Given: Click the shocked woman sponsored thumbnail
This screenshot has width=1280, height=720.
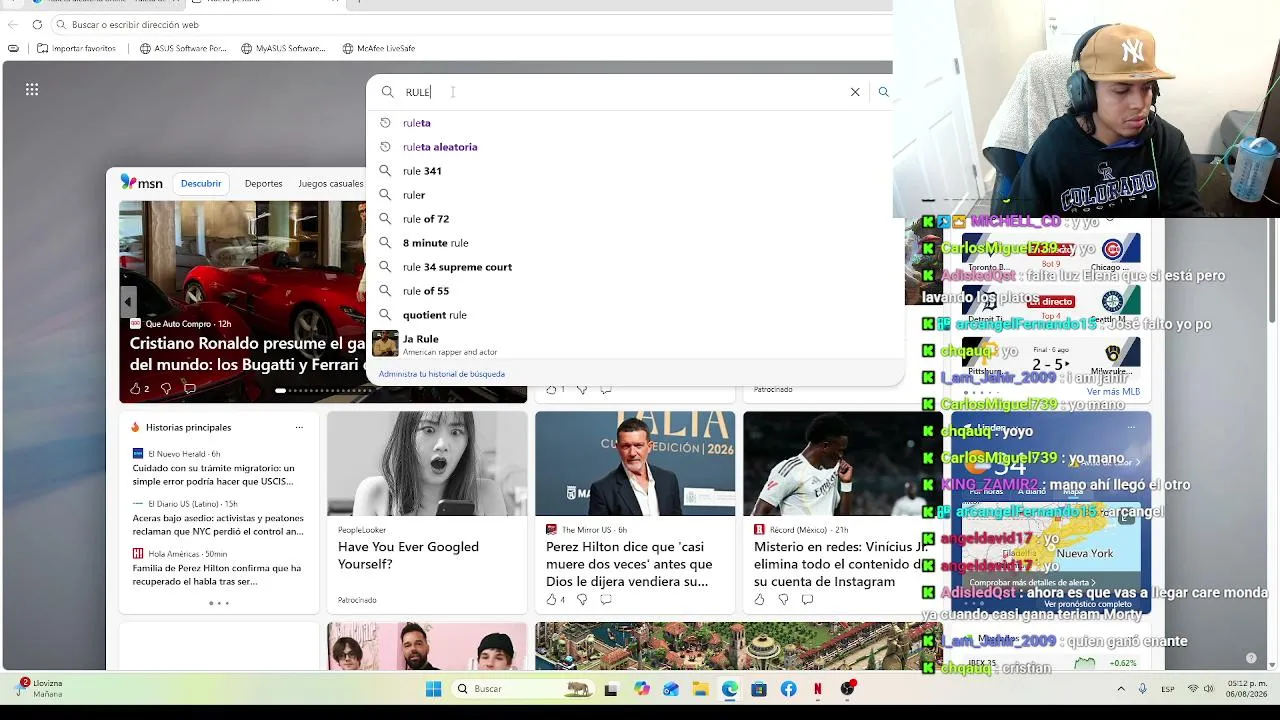Looking at the screenshot, I should 427,464.
